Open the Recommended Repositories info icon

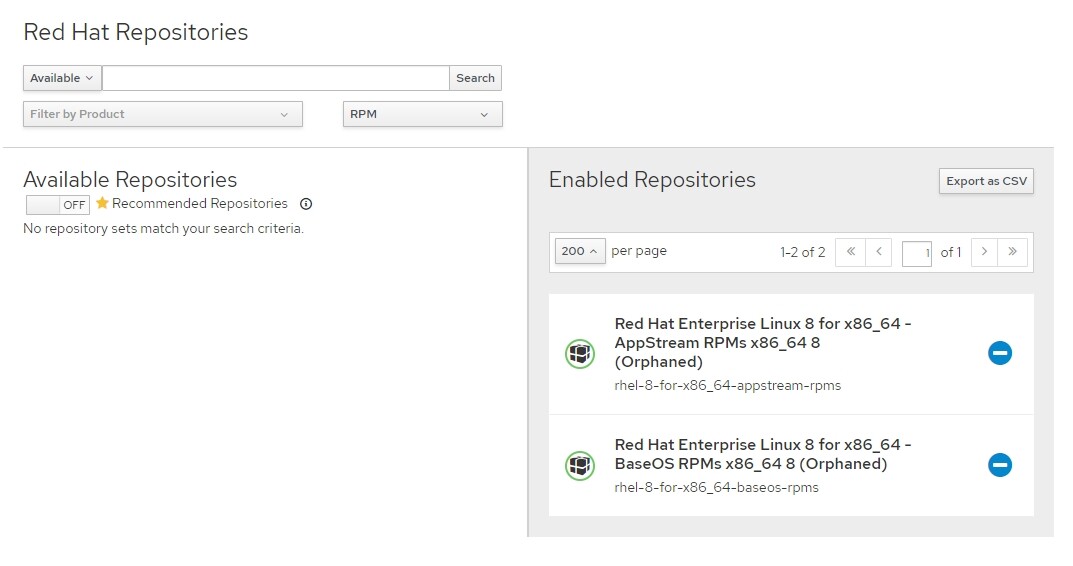tap(307, 204)
